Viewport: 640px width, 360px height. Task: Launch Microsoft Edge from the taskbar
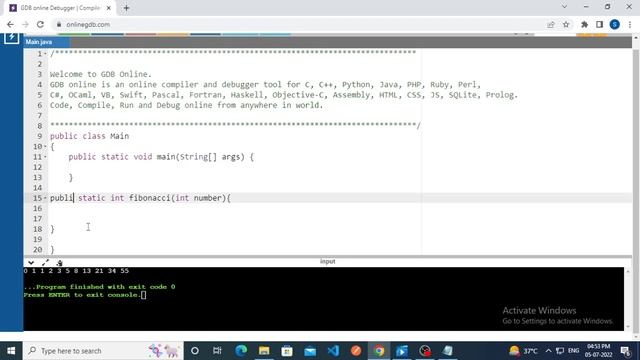pyautogui.click(x=241, y=351)
